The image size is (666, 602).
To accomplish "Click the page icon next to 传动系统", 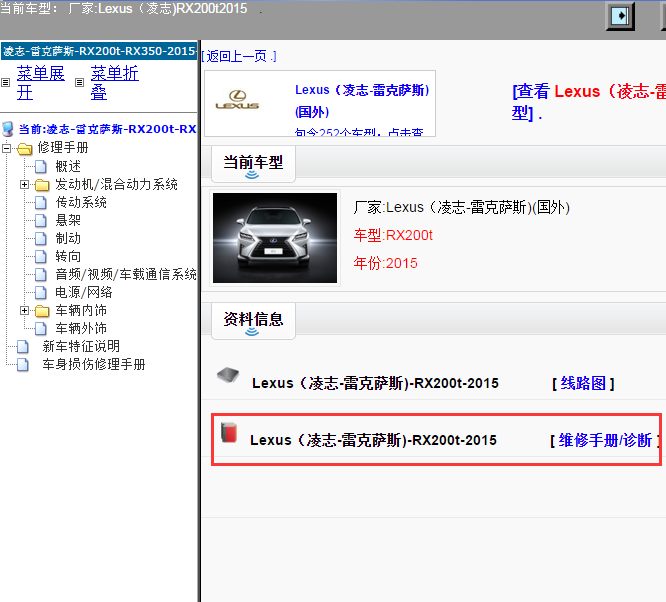I will click(41, 203).
